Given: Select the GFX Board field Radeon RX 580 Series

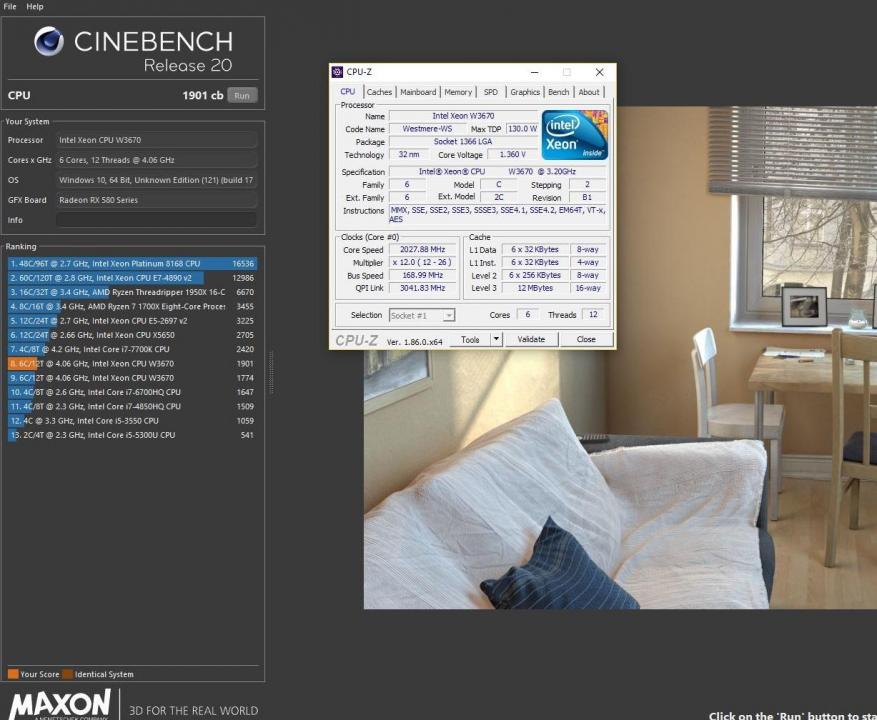Looking at the screenshot, I should (156, 200).
